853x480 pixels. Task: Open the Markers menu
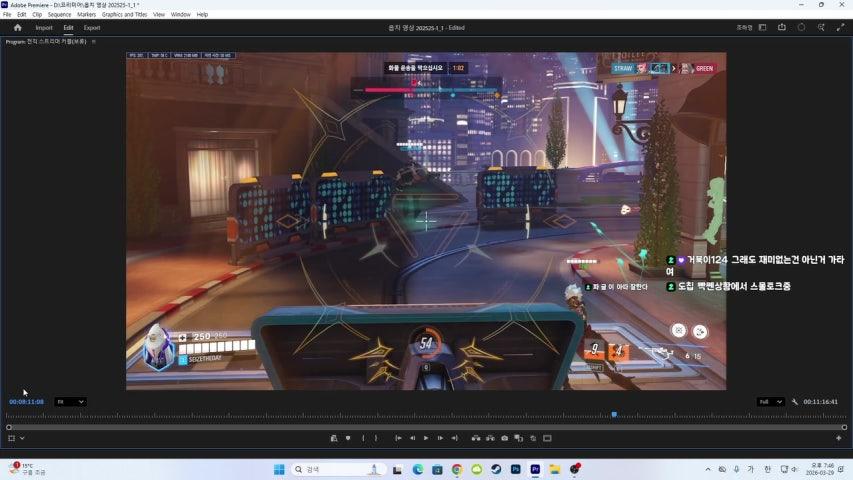86,15
